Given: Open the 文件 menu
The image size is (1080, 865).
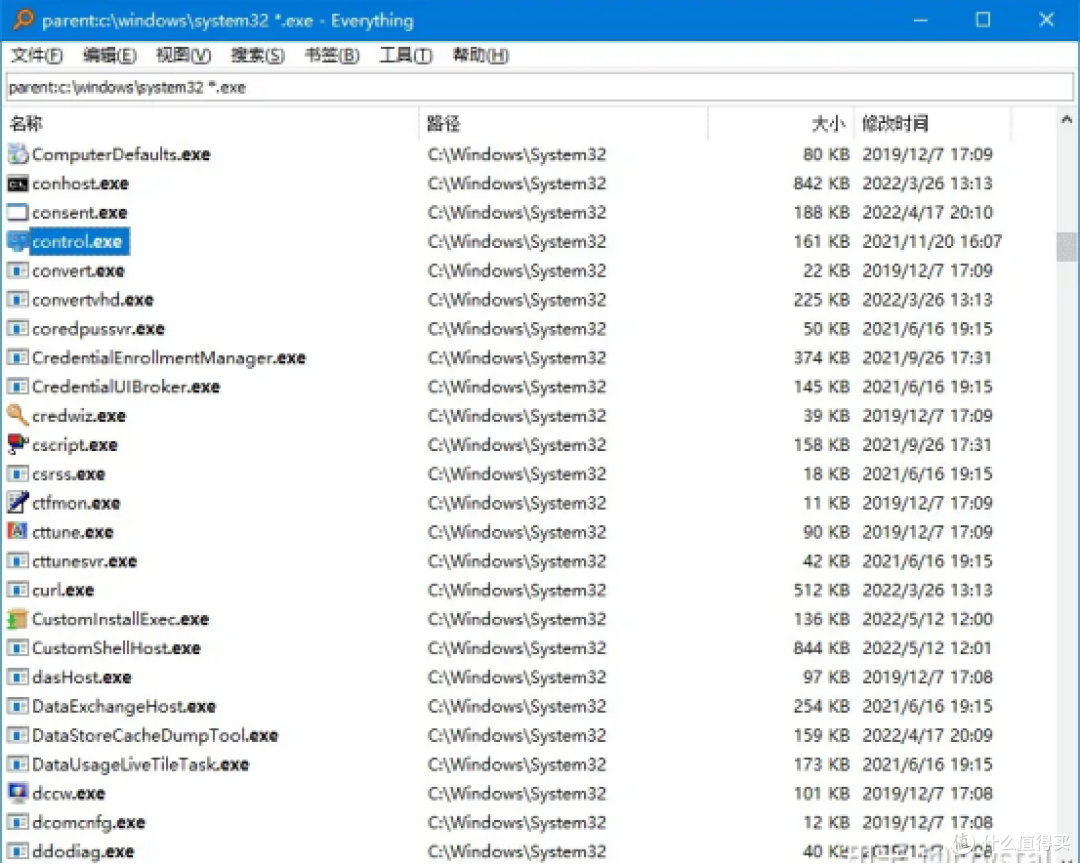Looking at the screenshot, I should [x=36, y=56].
